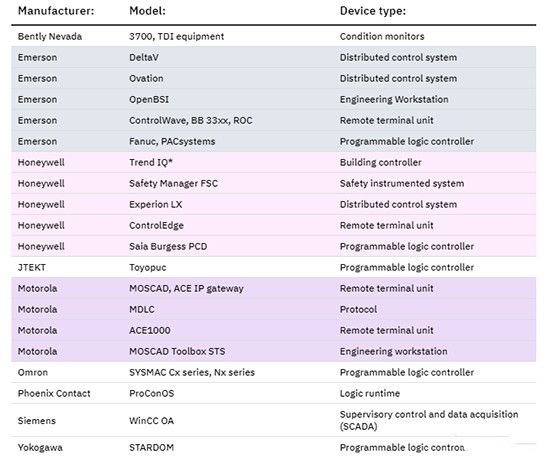Click 'Honeywell' in the Trend IQ* row
This screenshot has width=550, height=466.
click(41, 163)
